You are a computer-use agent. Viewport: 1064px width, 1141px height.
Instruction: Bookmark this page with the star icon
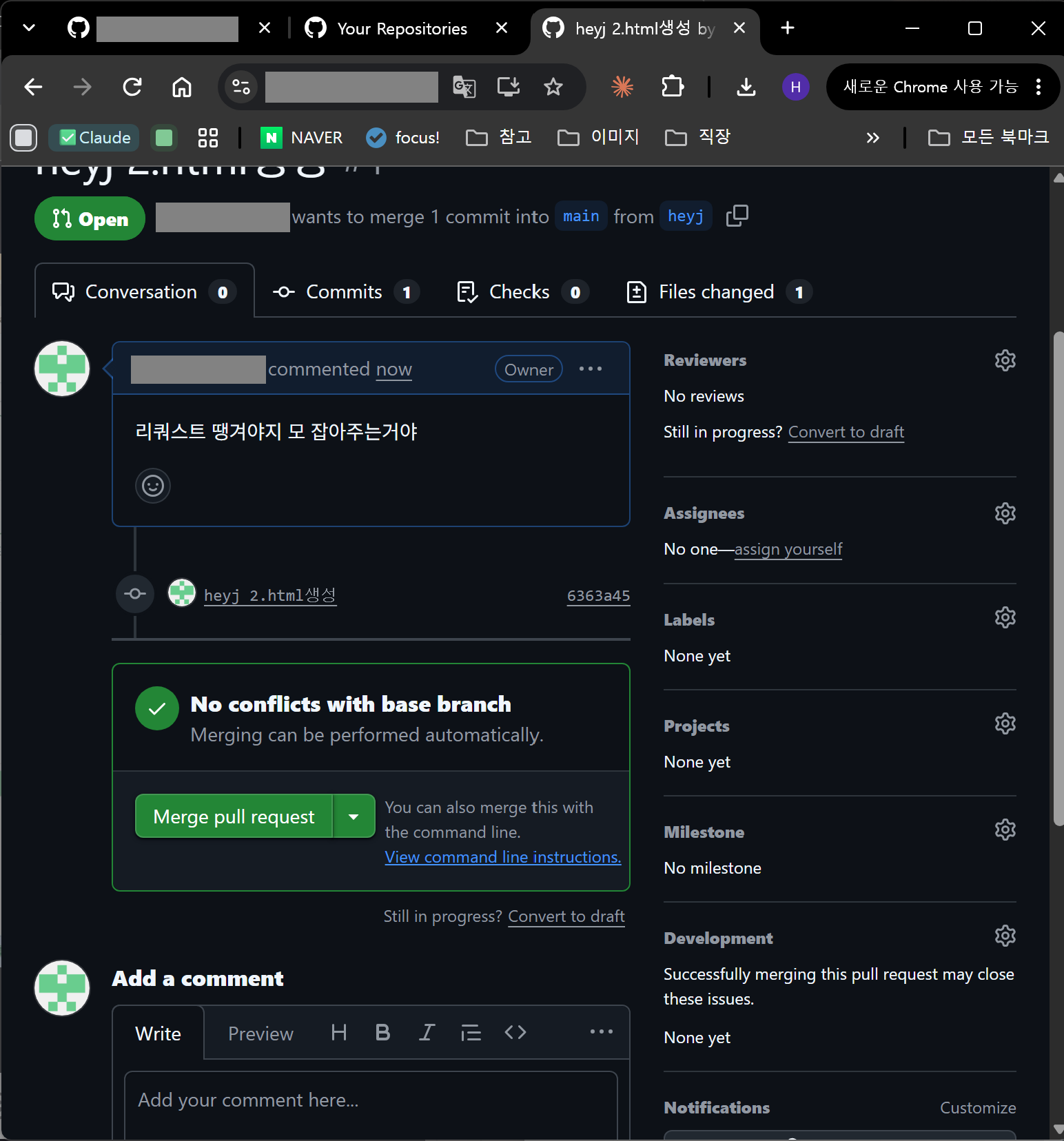coord(553,87)
